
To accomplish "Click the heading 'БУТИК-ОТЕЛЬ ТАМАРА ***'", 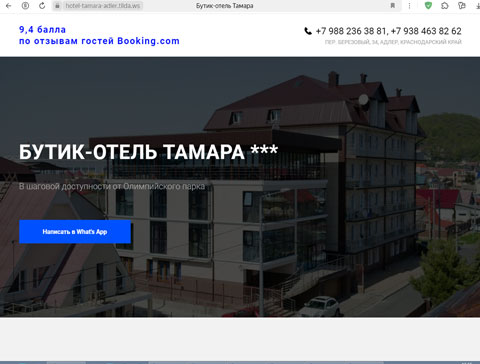I will click(149, 152).
